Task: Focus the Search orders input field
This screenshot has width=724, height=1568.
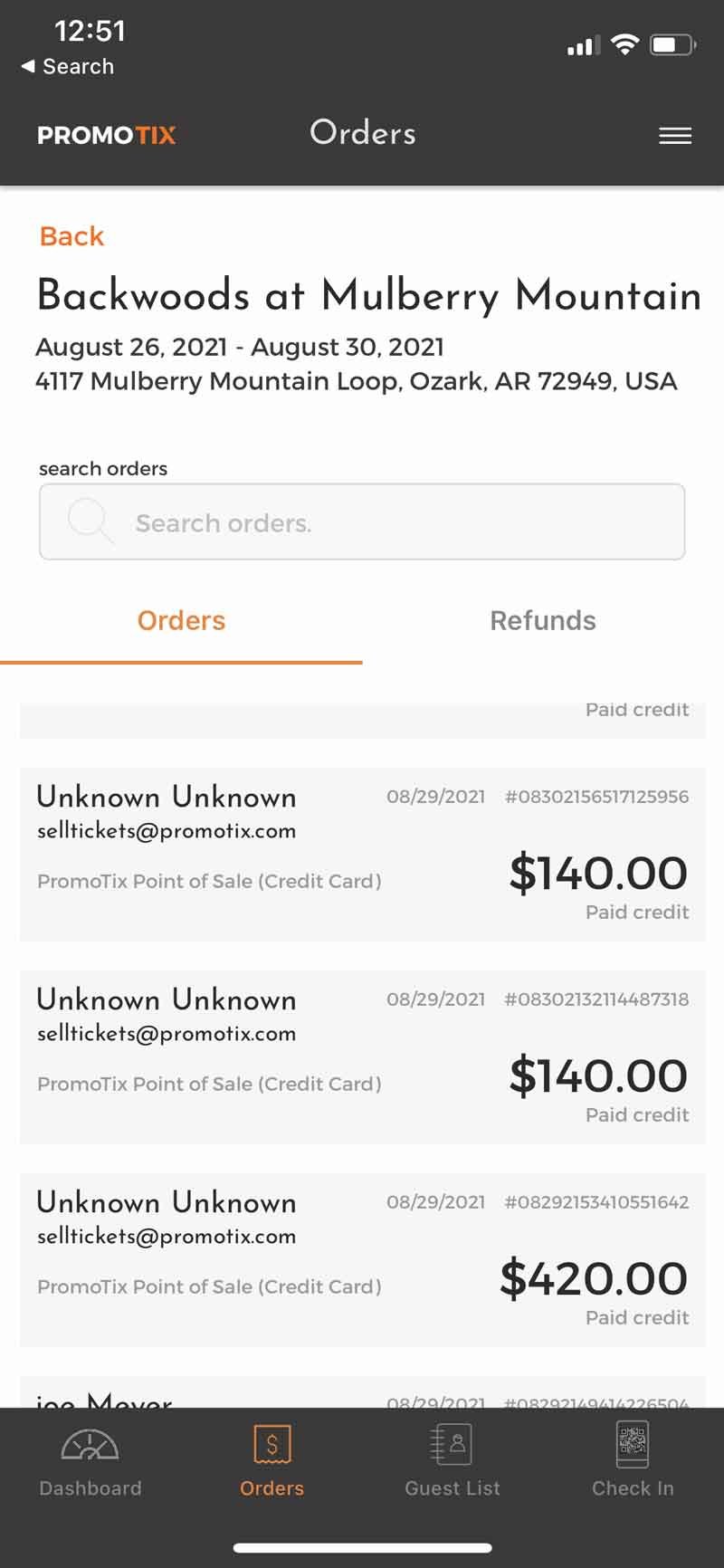Action: pos(362,521)
